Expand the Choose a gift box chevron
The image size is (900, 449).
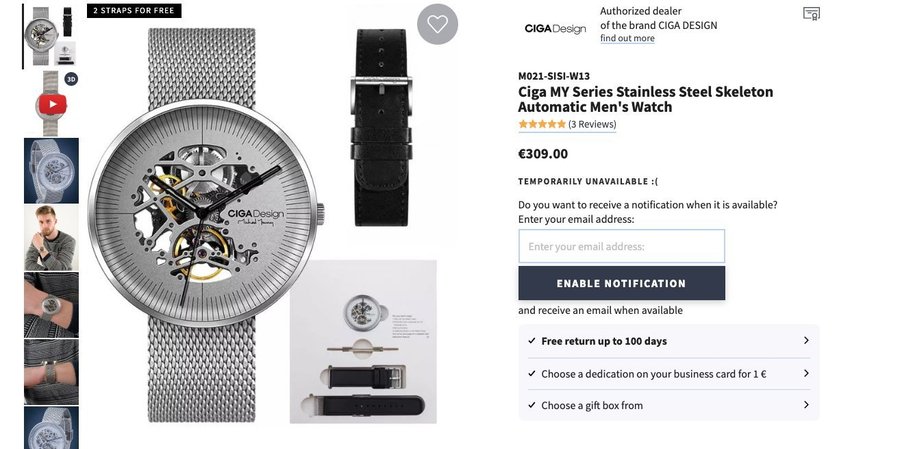806,405
